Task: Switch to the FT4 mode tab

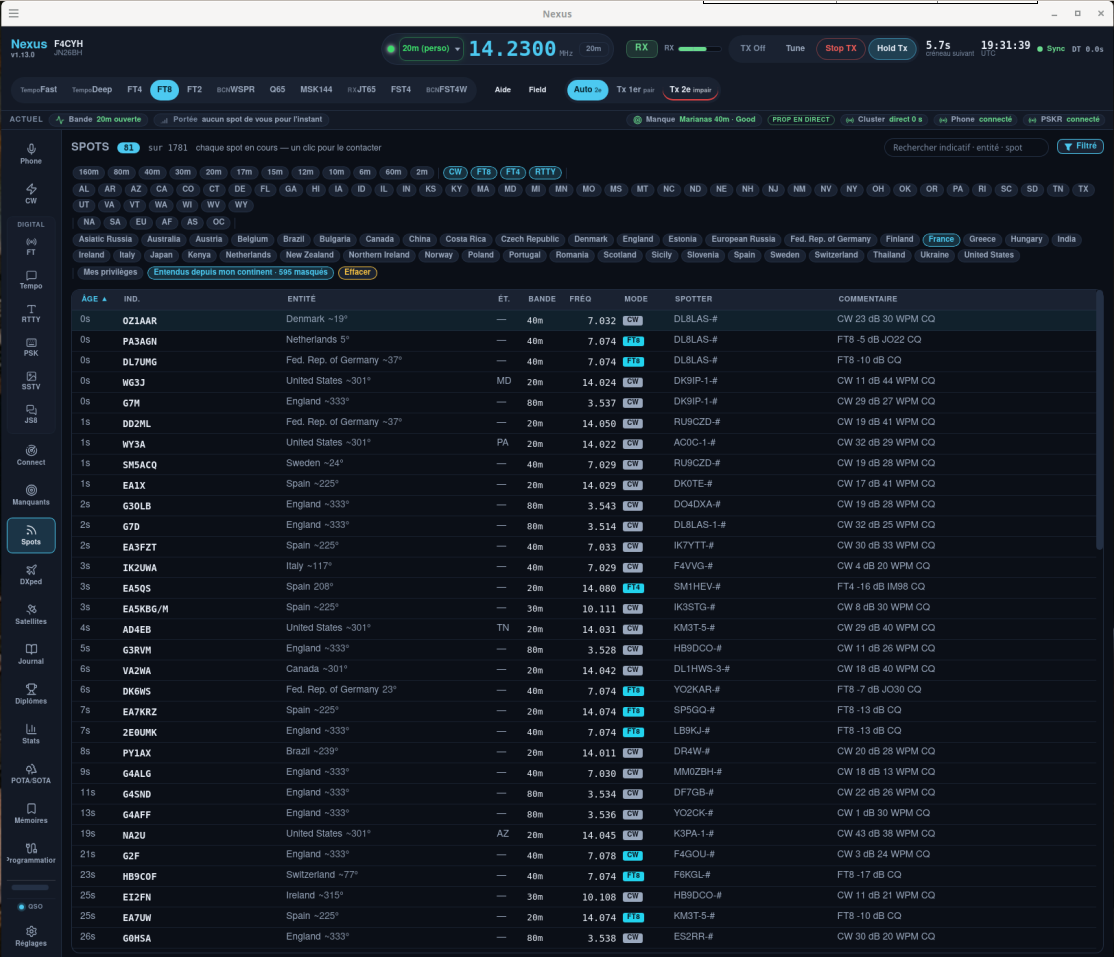Action: click(x=134, y=90)
